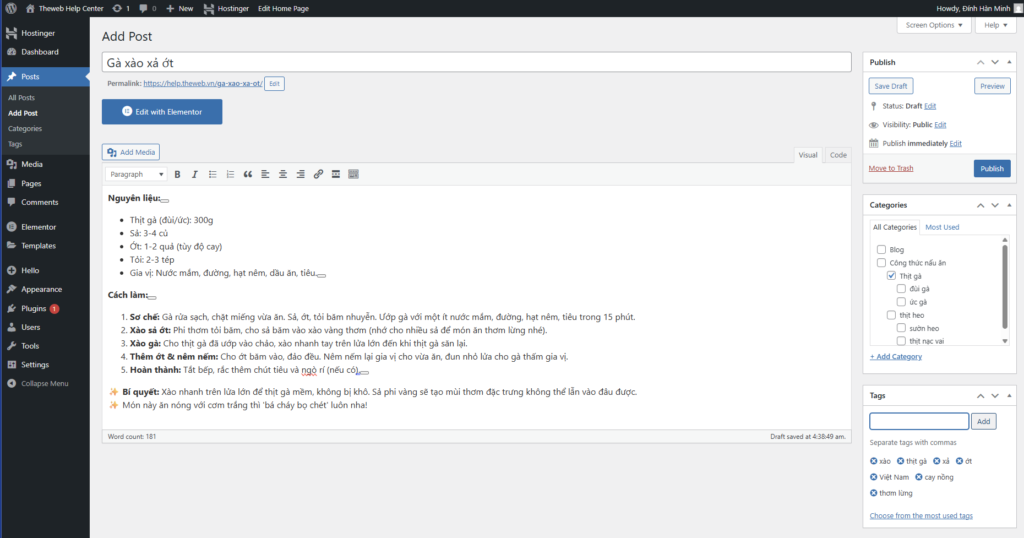Center align the text

[283, 174]
